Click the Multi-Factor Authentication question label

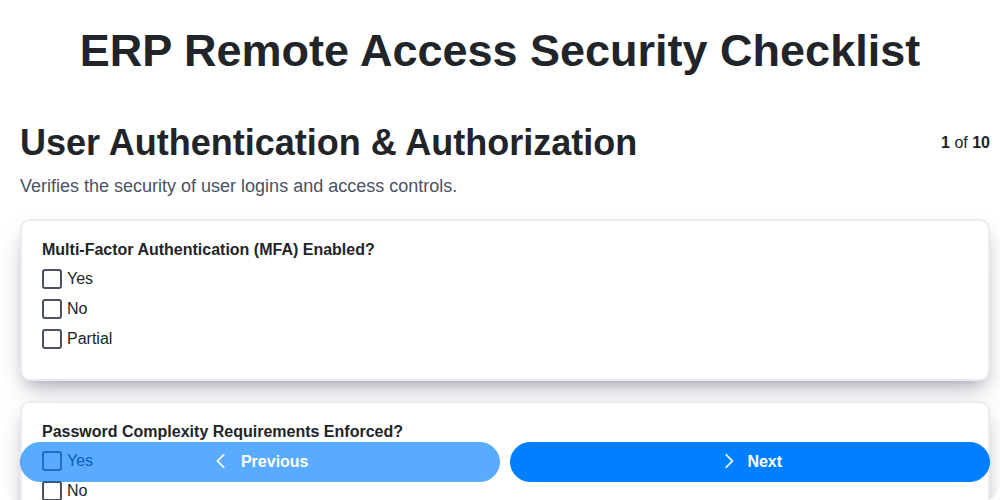tap(208, 249)
